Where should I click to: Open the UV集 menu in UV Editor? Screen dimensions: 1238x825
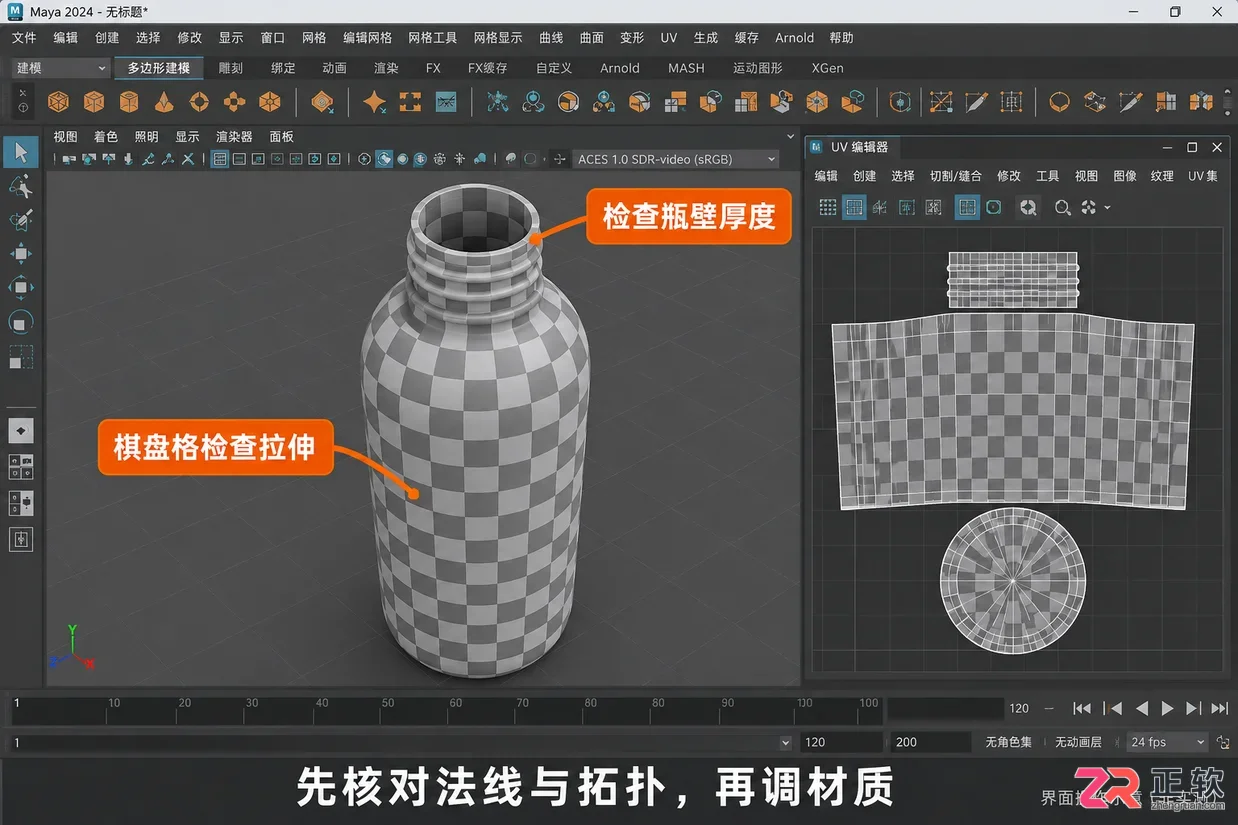click(1203, 176)
